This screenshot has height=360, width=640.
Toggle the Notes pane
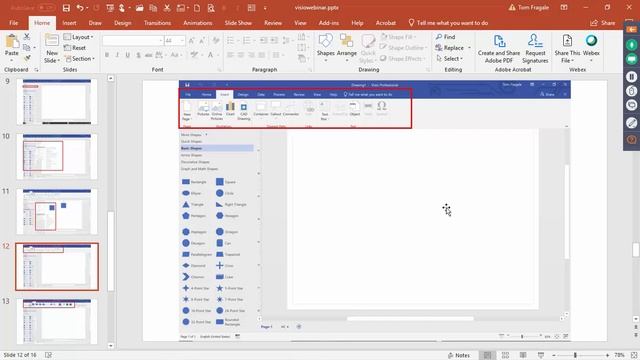tap(459, 355)
